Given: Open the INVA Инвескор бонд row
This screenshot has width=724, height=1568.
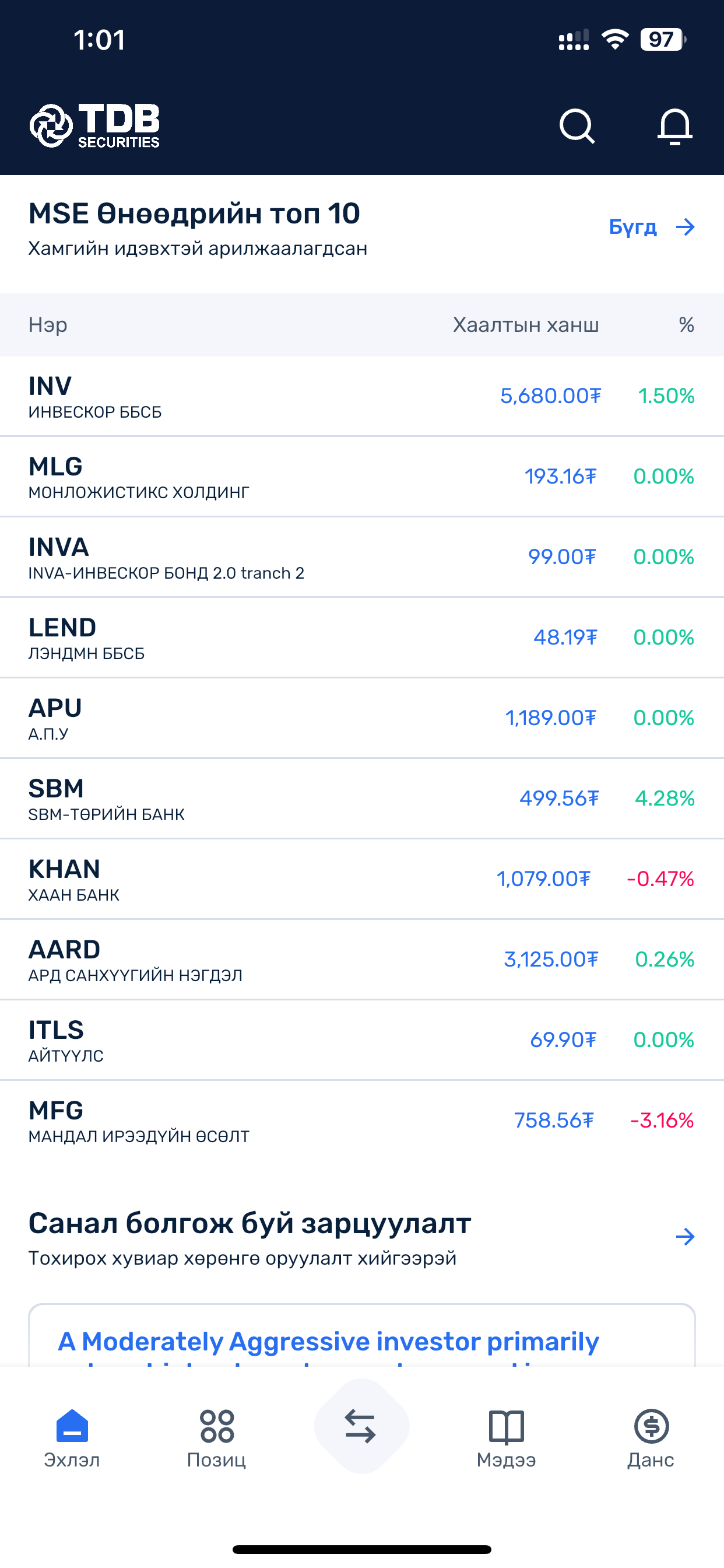Looking at the screenshot, I should [x=362, y=557].
